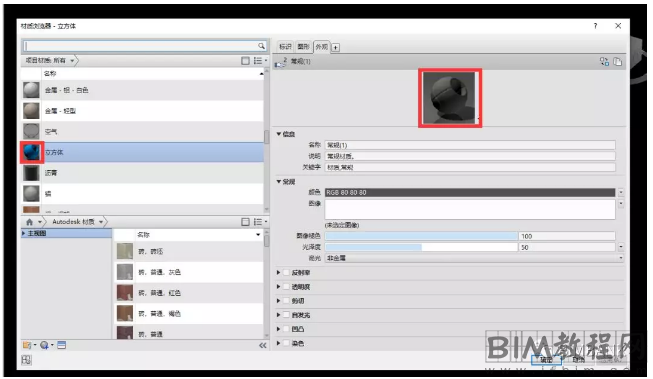Viewport: 653px width, 379px height.
Task: Click the 确定 button
Action: coord(546,359)
